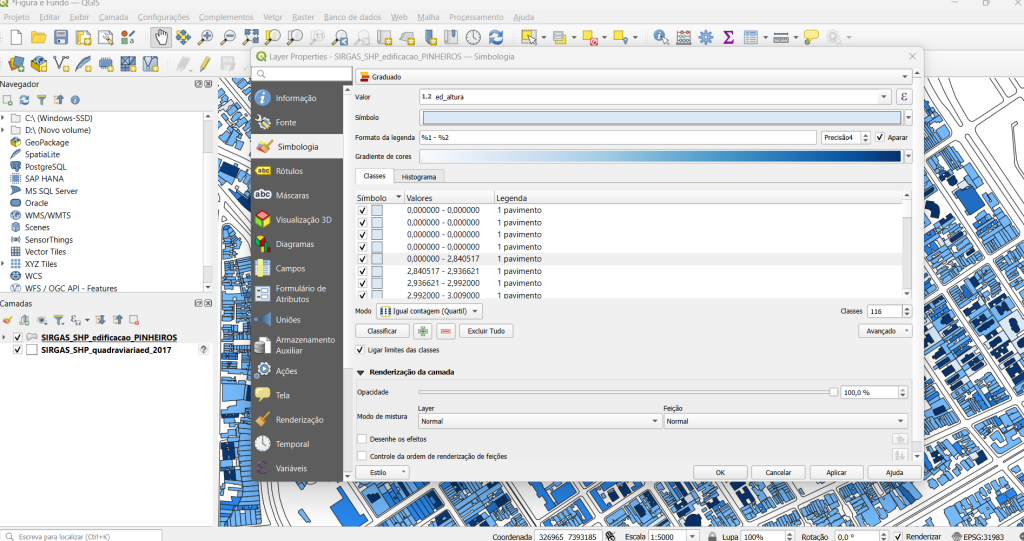Open Layer Styling brush icon in Camadas panel
Viewport: 1024px width, 541px height.
click(7, 320)
